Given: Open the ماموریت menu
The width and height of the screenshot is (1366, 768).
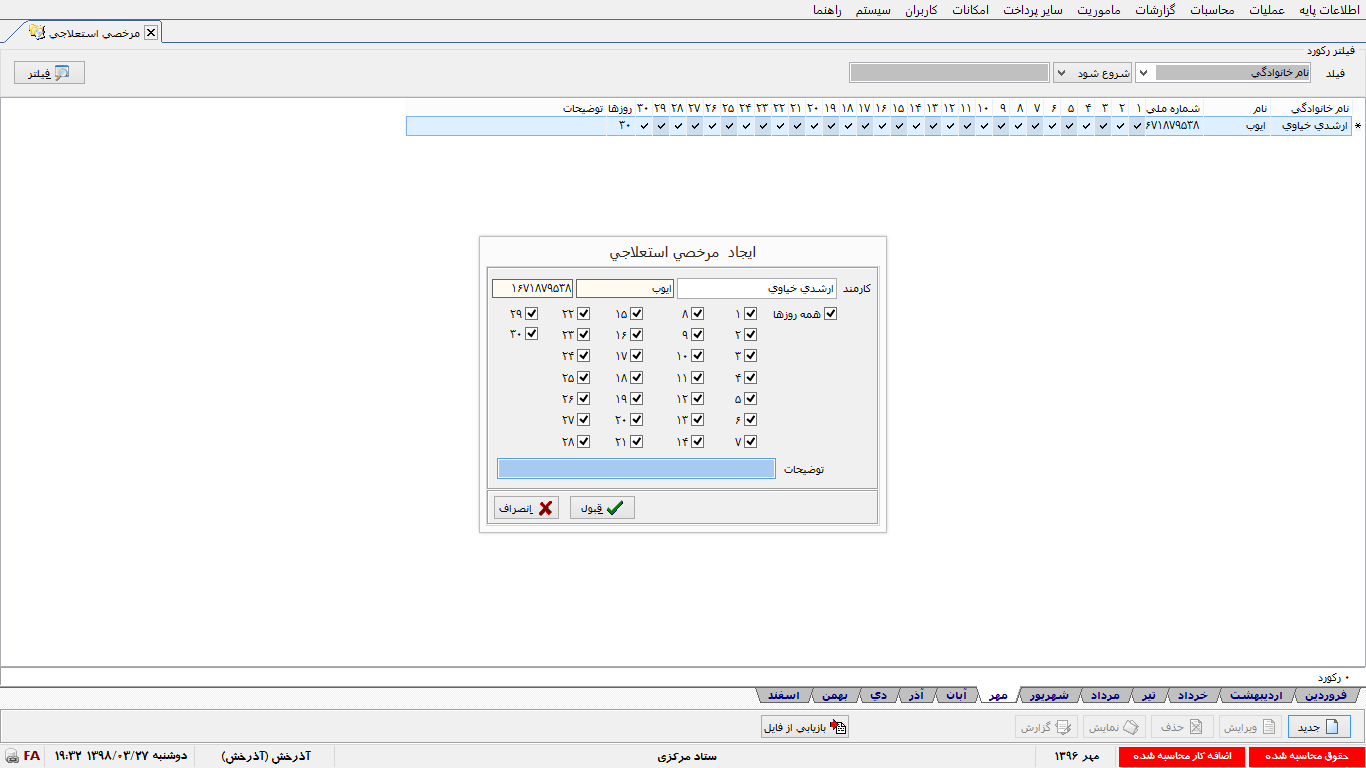Looking at the screenshot, I should click(x=1100, y=10).
